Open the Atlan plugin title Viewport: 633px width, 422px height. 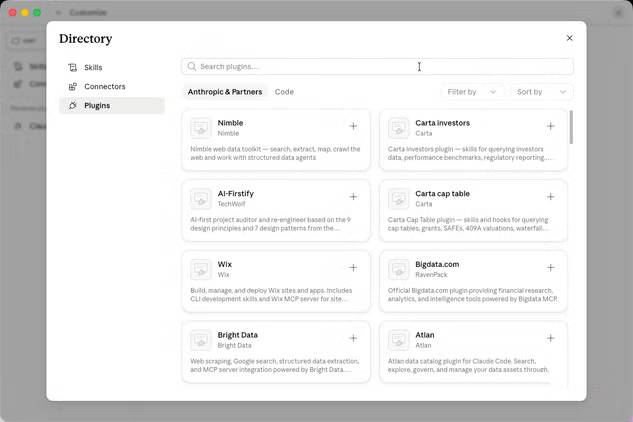click(x=425, y=335)
